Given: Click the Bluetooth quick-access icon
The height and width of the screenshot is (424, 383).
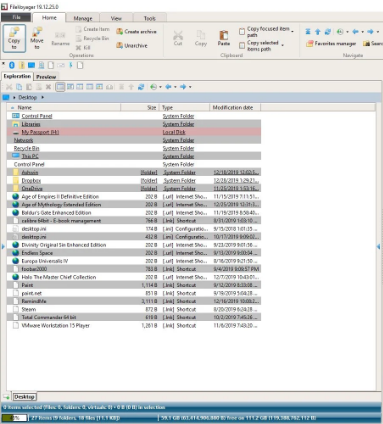Looking at the screenshot, I should pos(12,65).
